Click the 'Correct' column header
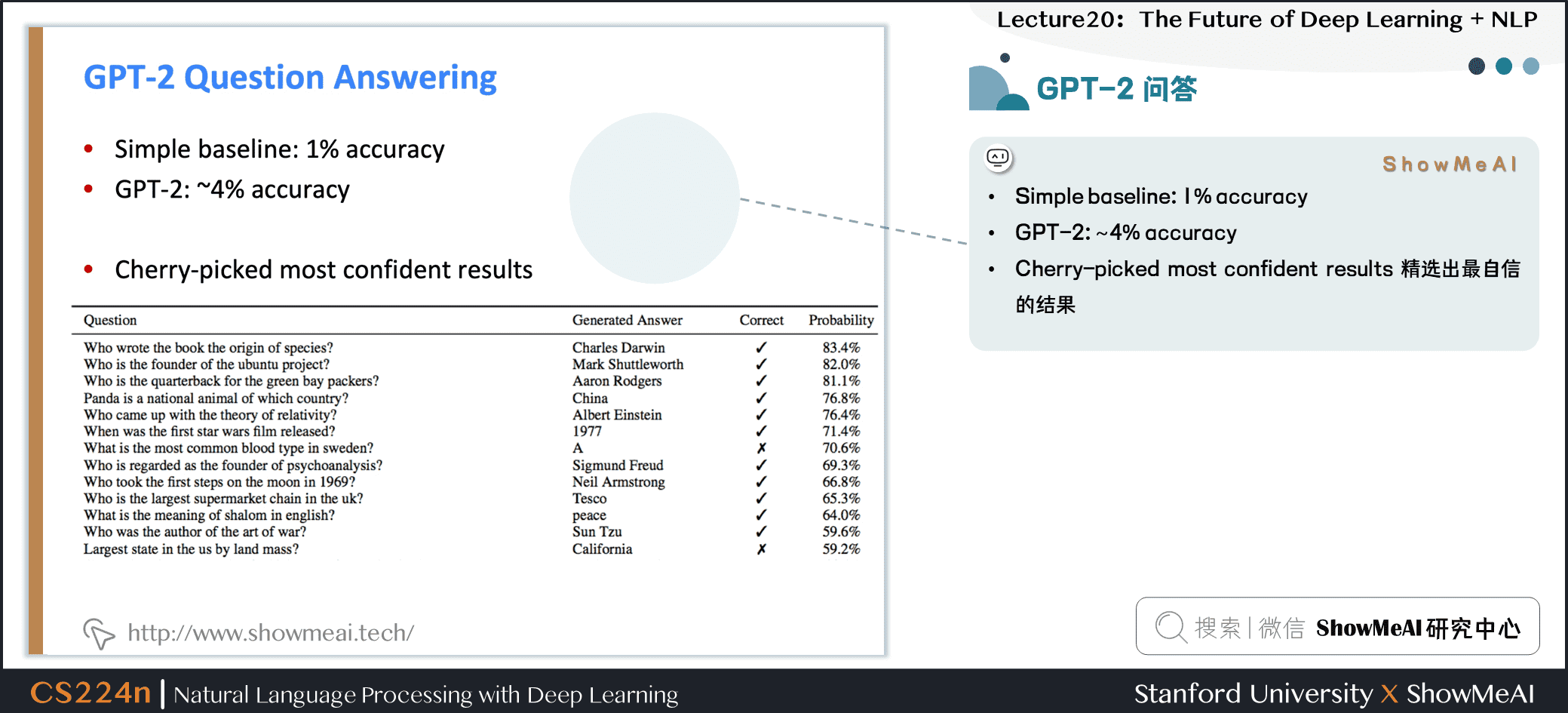1568x713 pixels. click(762, 320)
